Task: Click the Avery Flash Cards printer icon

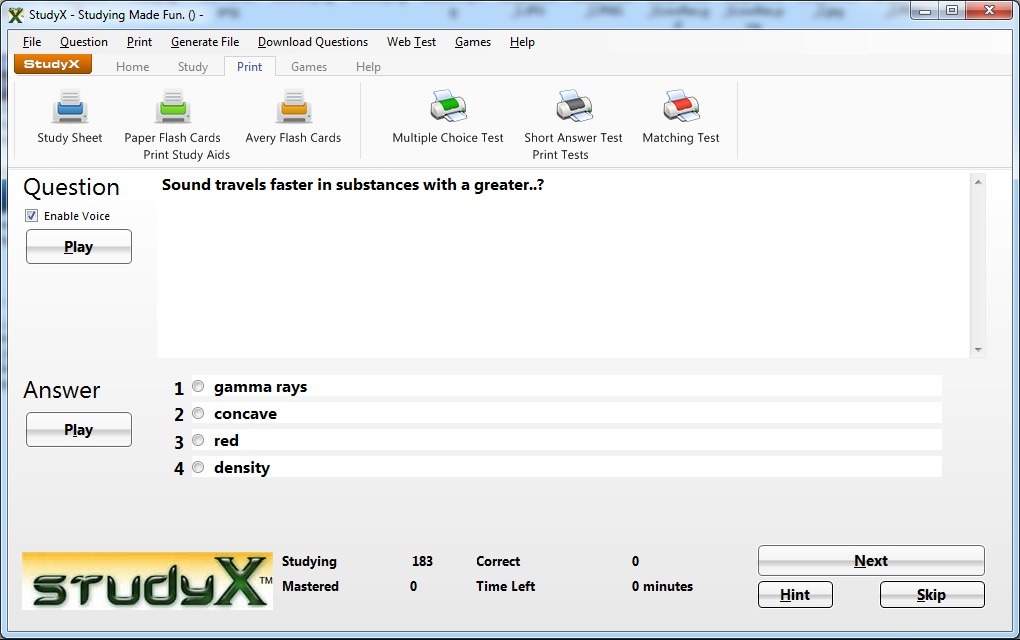Action: click(x=293, y=106)
